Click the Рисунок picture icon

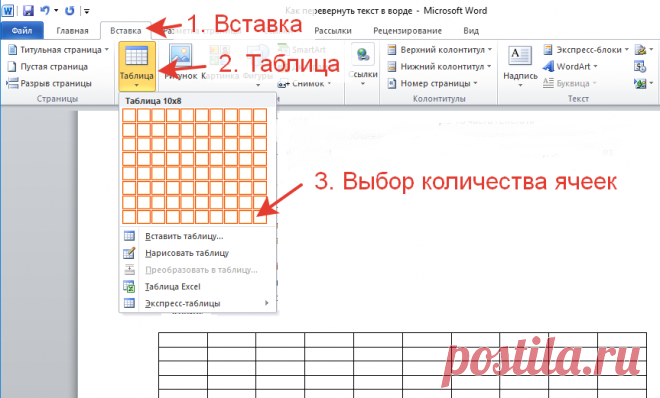pos(181,55)
